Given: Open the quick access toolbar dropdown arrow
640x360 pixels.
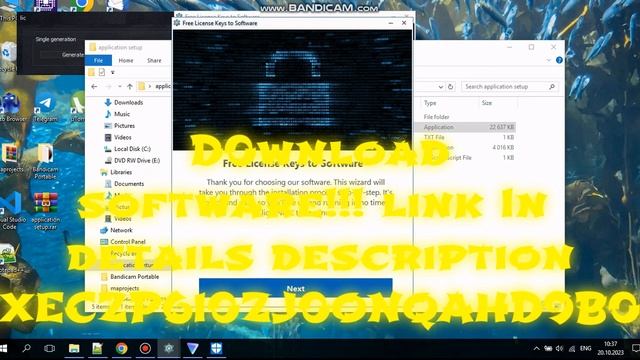Looking at the screenshot, I should point(113,73).
